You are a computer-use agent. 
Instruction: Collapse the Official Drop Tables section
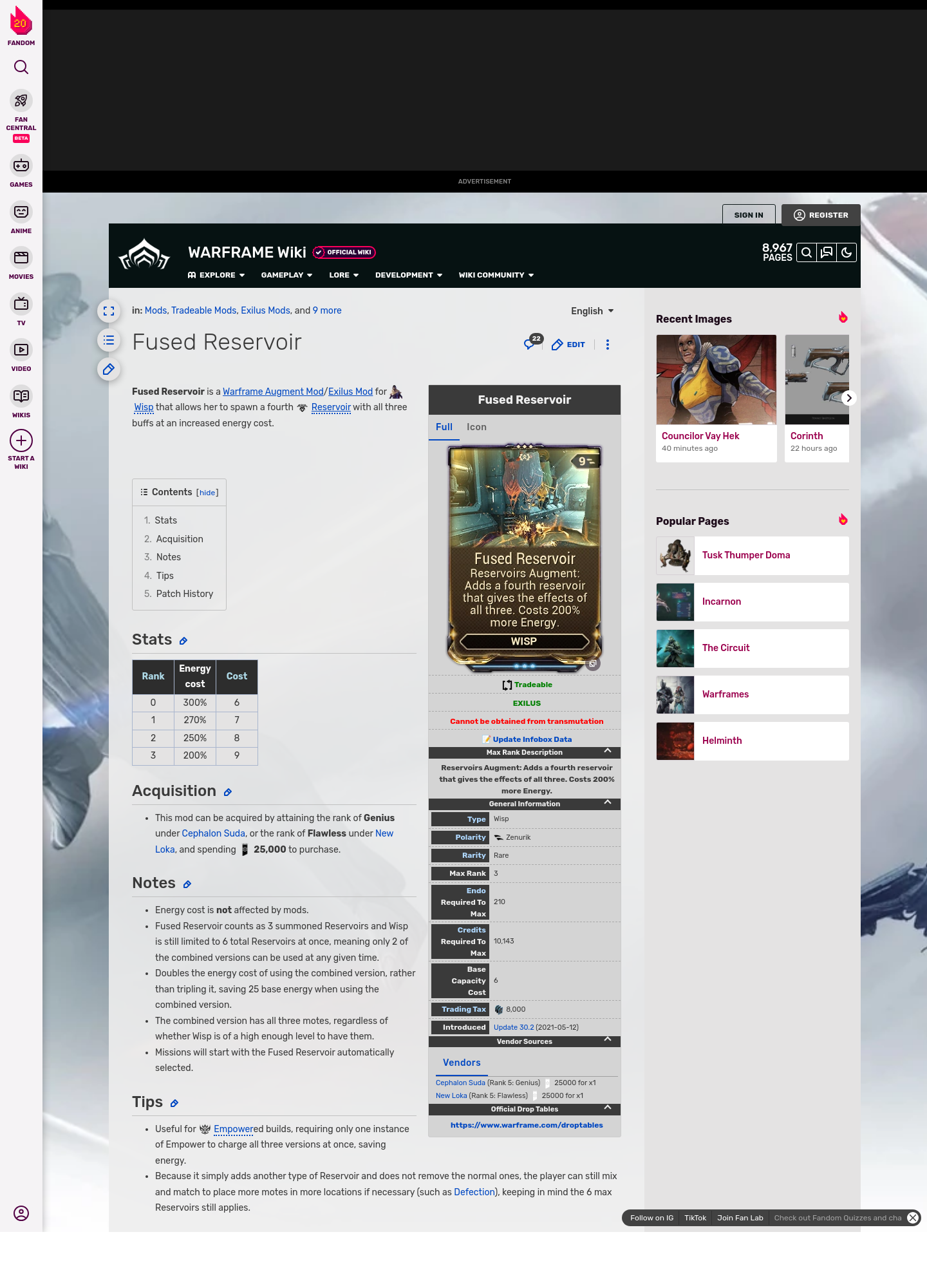(608, 1108)
